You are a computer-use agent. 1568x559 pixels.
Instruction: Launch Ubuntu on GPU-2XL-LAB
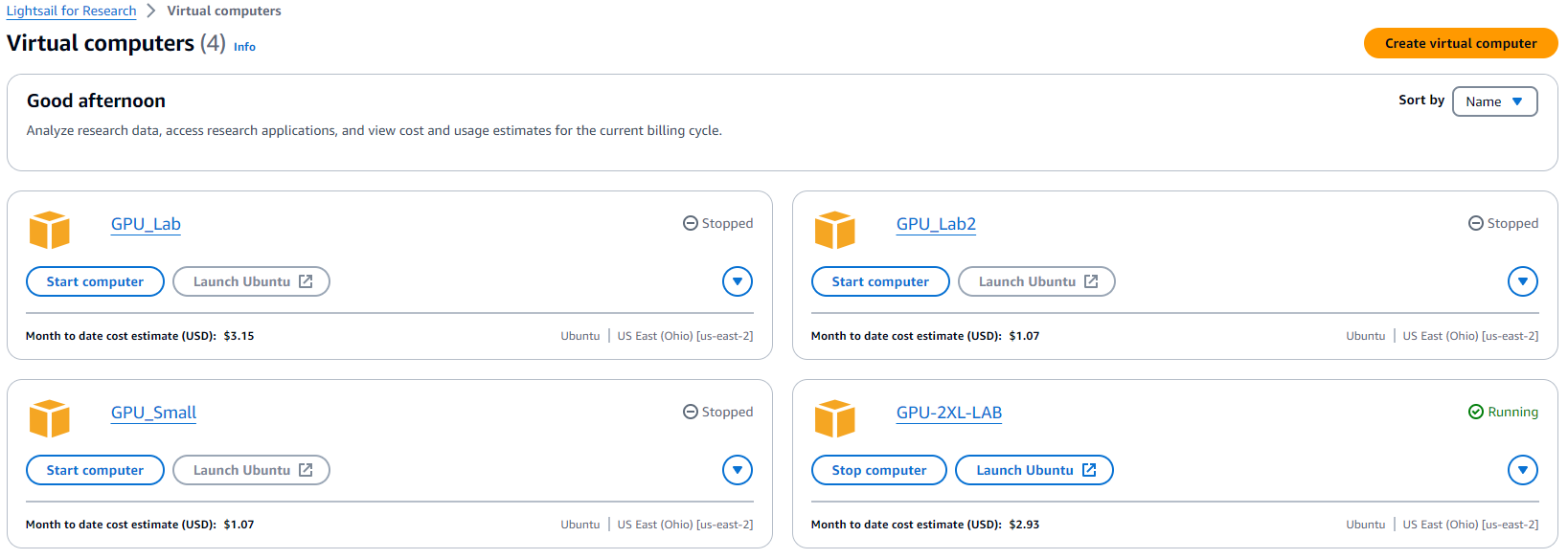[x=1034, y=470]
